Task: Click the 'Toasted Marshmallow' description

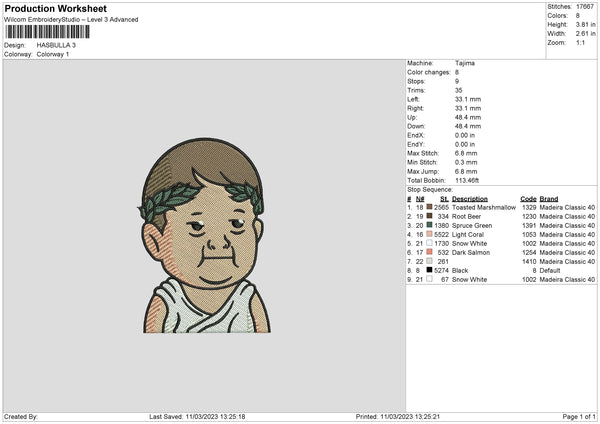Action: coord(484,207)
